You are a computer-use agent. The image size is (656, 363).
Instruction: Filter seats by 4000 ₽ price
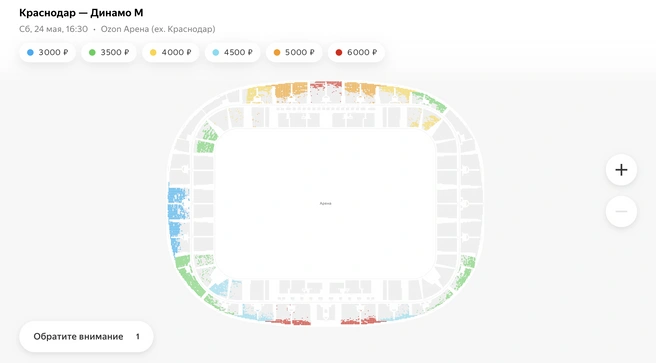point(170,52)
